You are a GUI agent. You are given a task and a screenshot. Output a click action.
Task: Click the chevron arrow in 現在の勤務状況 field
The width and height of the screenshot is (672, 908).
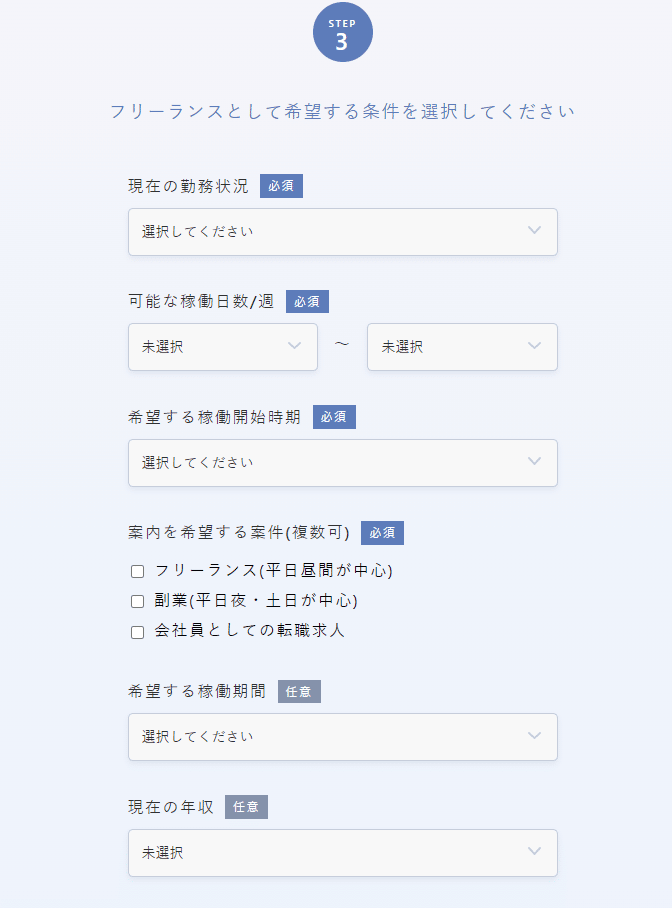tap(534, 231)
